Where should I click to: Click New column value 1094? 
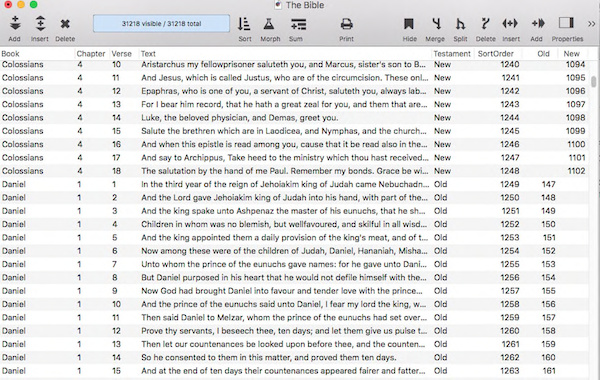pyautogui.click(x=576, y=64)
